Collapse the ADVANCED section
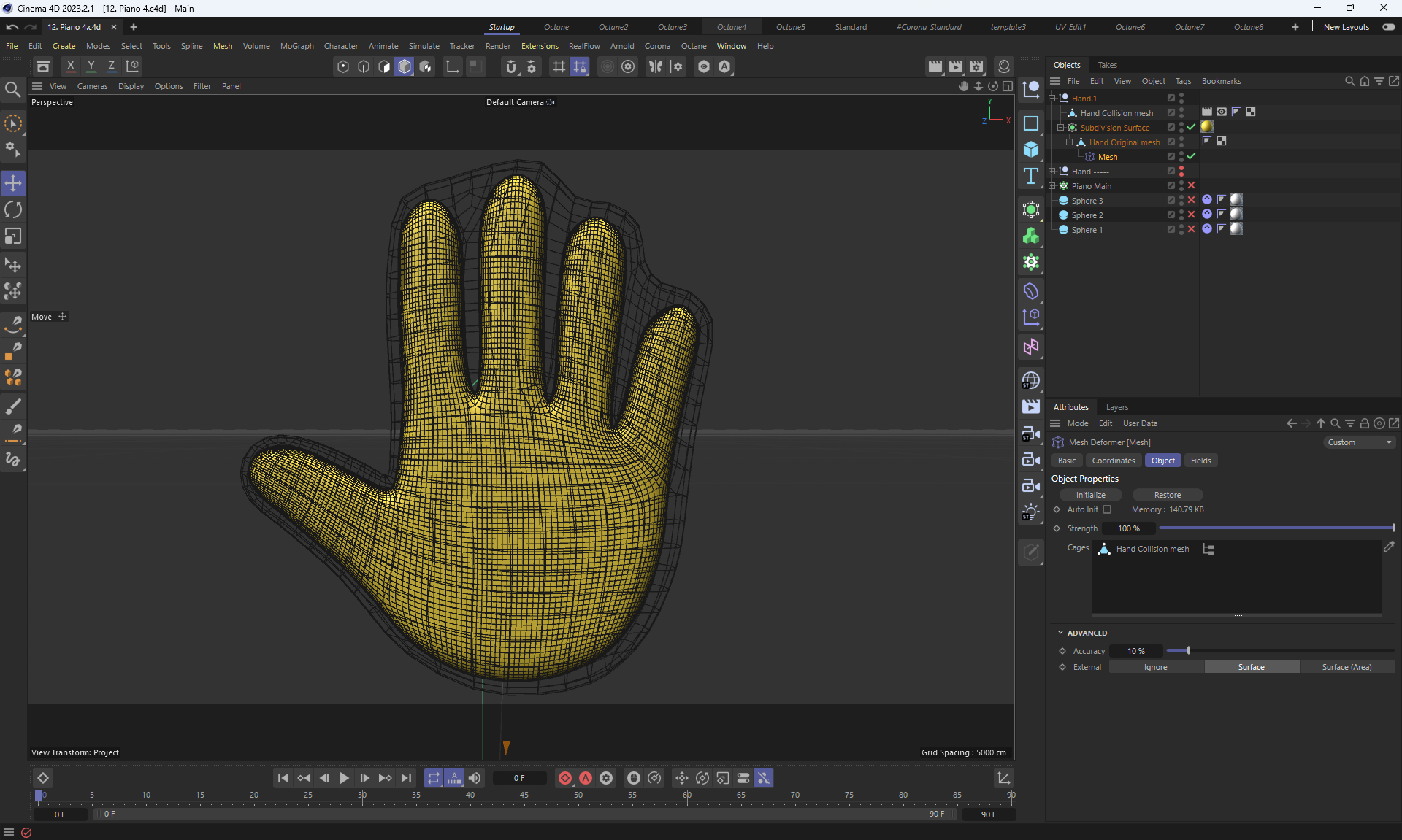 tap(1060, 633)
